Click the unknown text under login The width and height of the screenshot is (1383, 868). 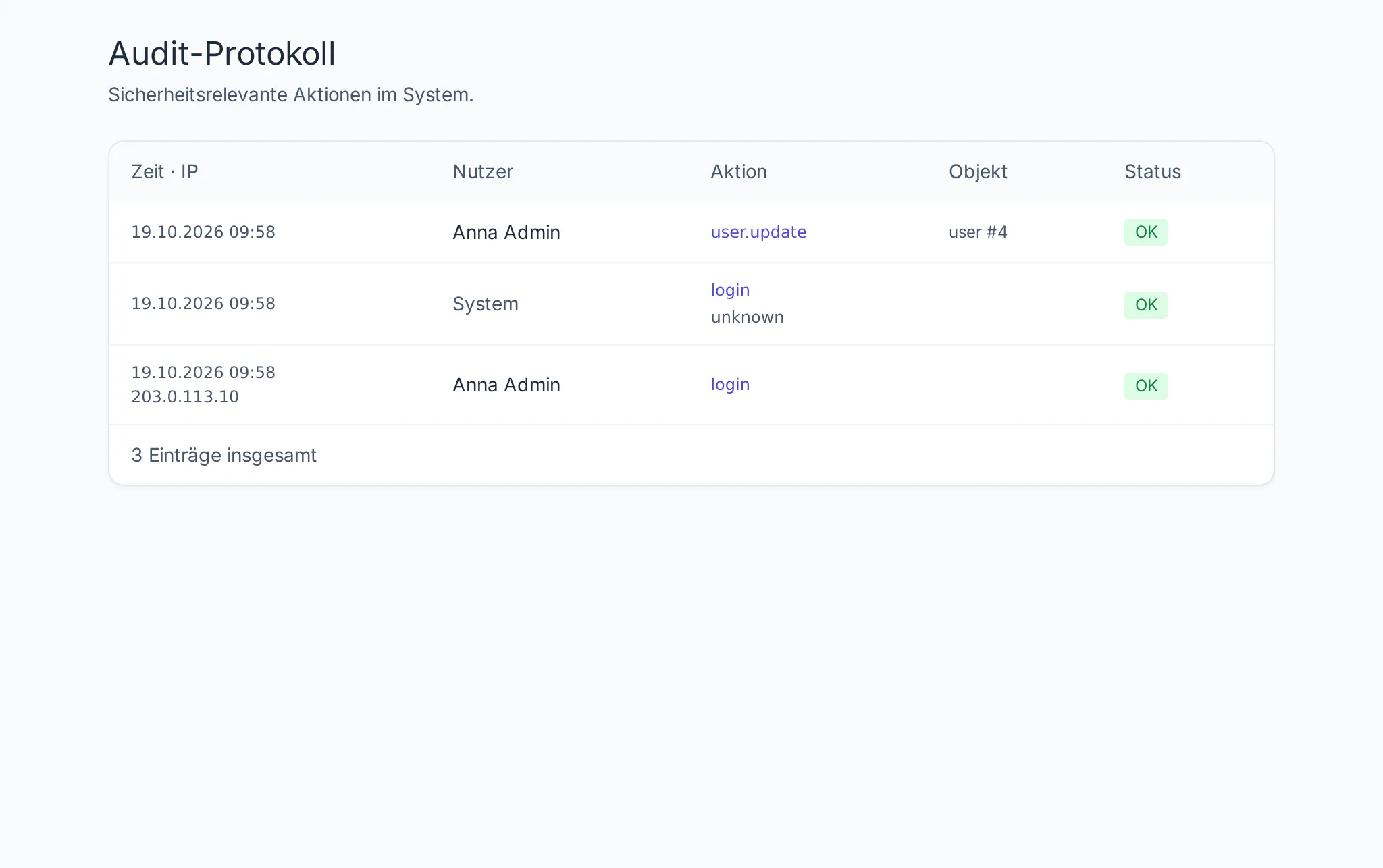tap(747, 317)
